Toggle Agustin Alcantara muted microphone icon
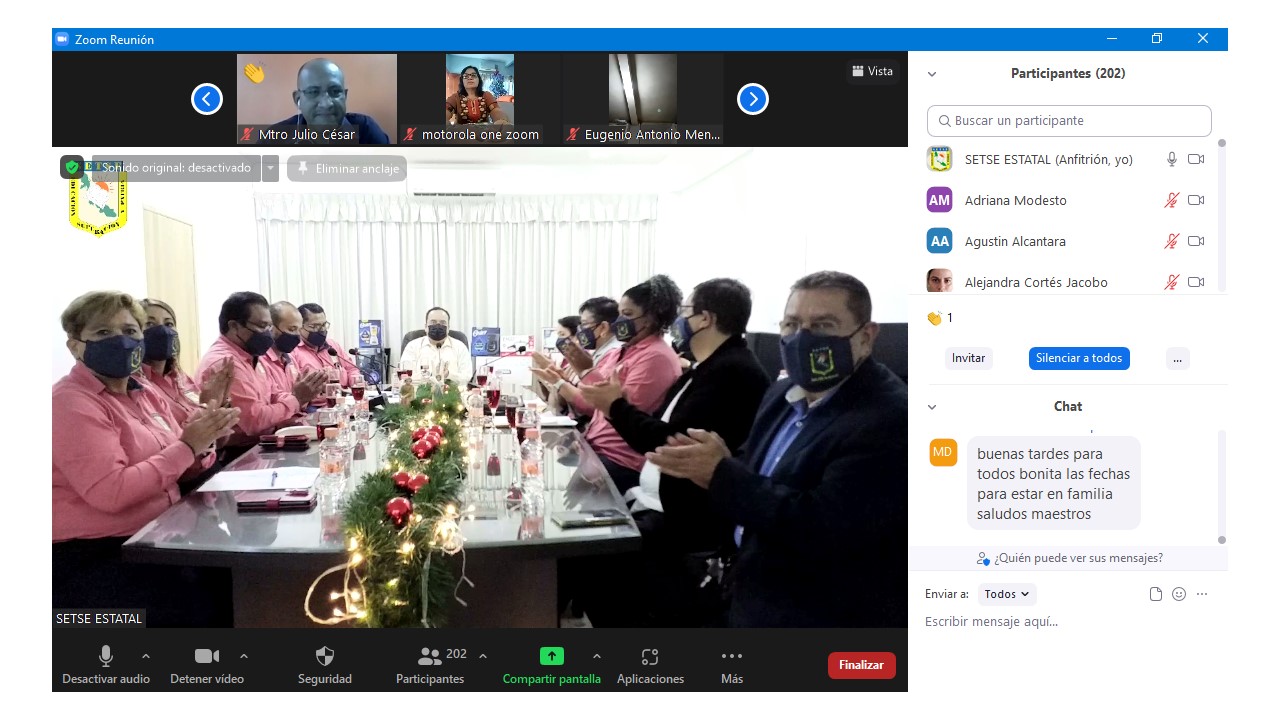 (1172, 241)
